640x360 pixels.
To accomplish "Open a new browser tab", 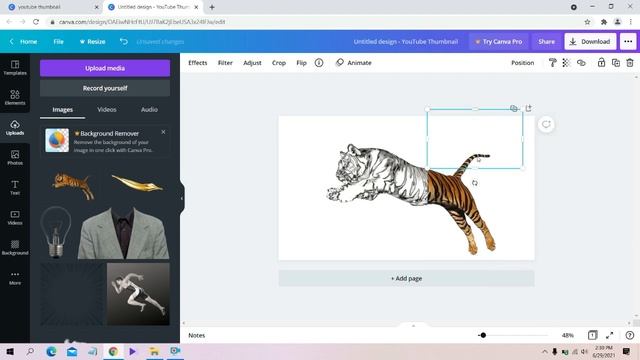I will [212, 7].
